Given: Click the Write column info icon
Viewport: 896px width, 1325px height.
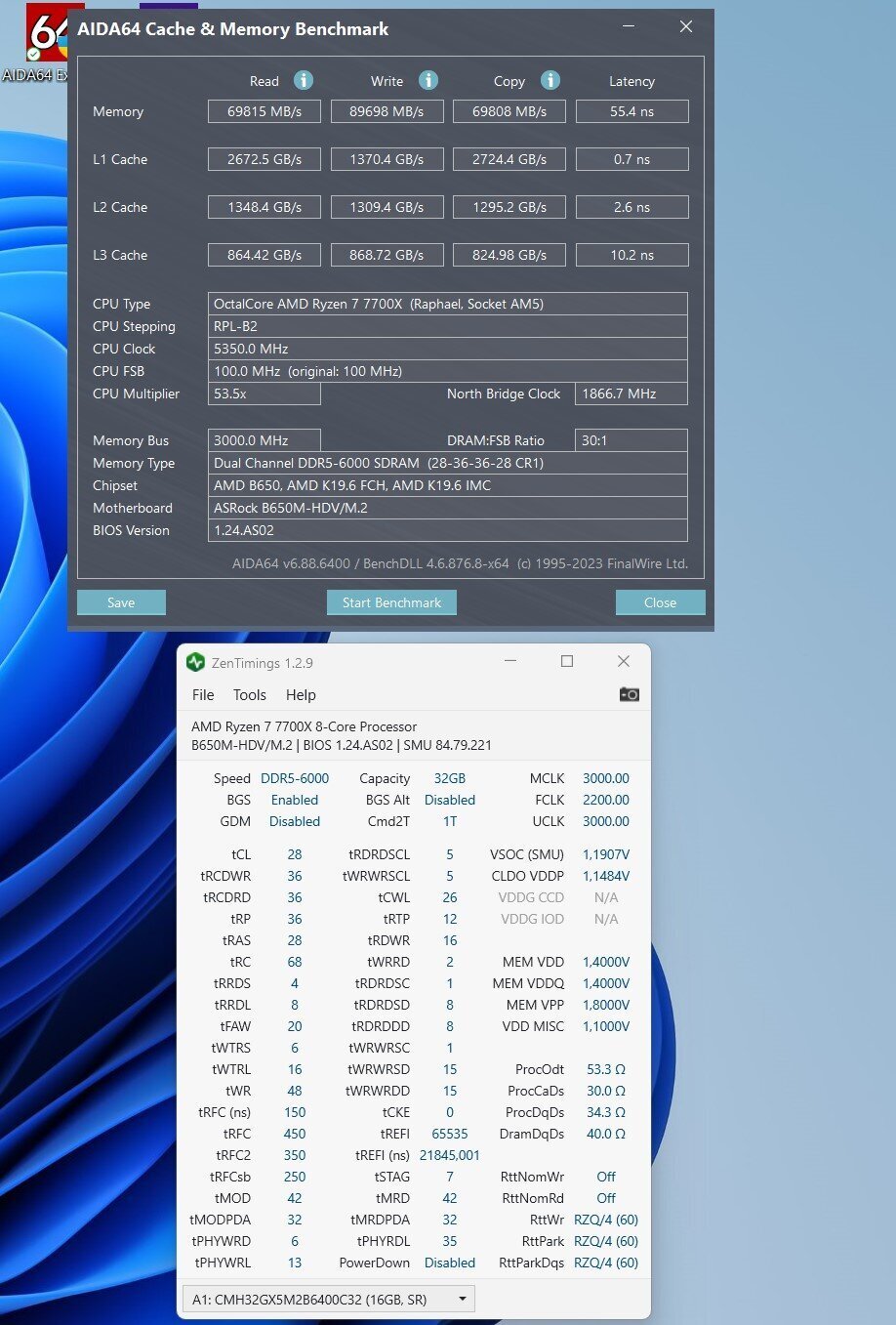Looking at the screenshot, I should (x=428, y=80).
